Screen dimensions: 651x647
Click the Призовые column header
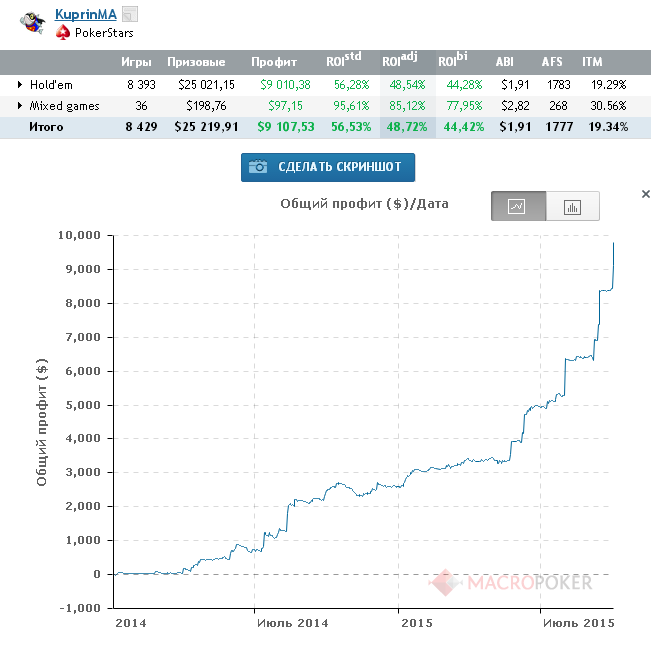click(196, 61)
